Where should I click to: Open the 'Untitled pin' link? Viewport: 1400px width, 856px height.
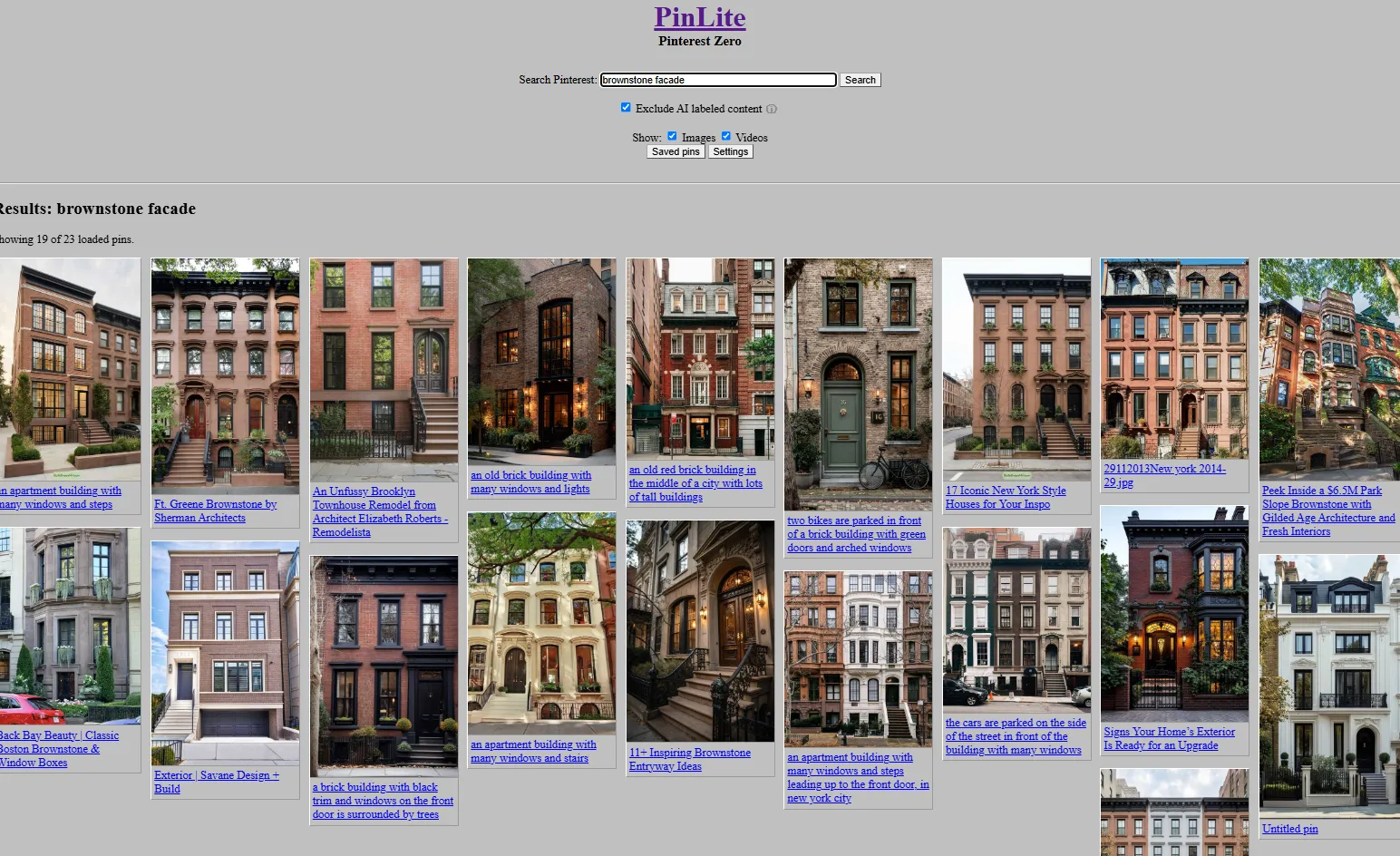coord(1289,829)
